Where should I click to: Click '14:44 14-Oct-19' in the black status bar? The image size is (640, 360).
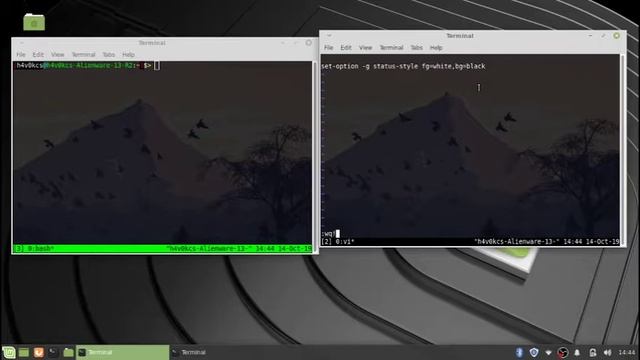click(x=591, y=242)
